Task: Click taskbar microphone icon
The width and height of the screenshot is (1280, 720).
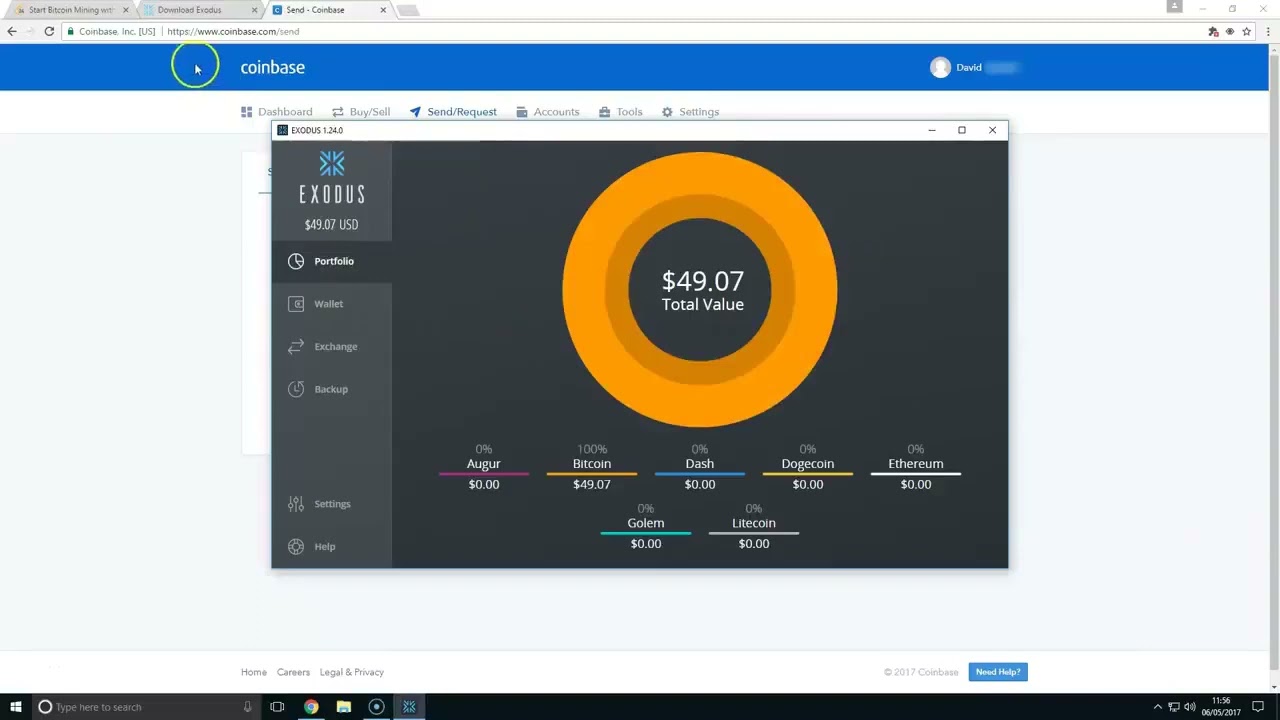Action: coord(247,707)
